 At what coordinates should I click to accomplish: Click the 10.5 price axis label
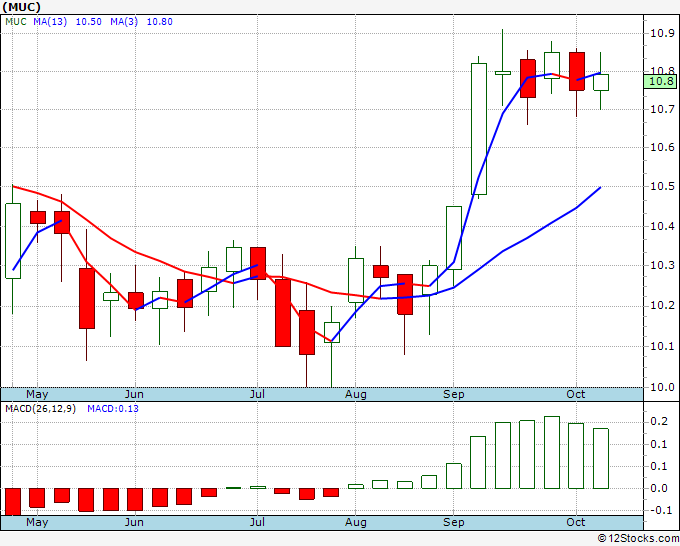pos(662,186)
